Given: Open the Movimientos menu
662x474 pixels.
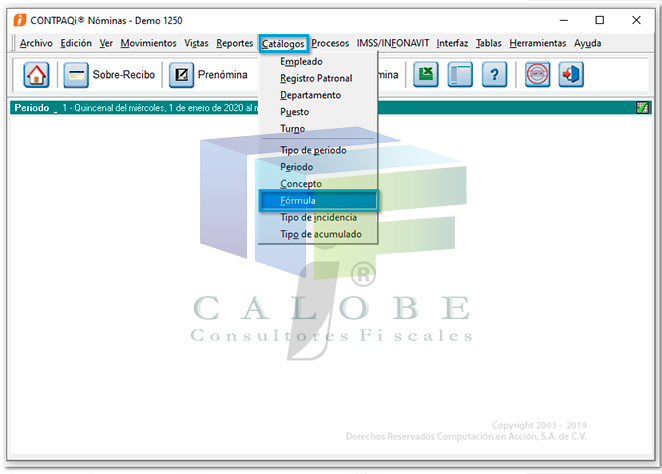Looking at the screenshot, I should point(149,43).
